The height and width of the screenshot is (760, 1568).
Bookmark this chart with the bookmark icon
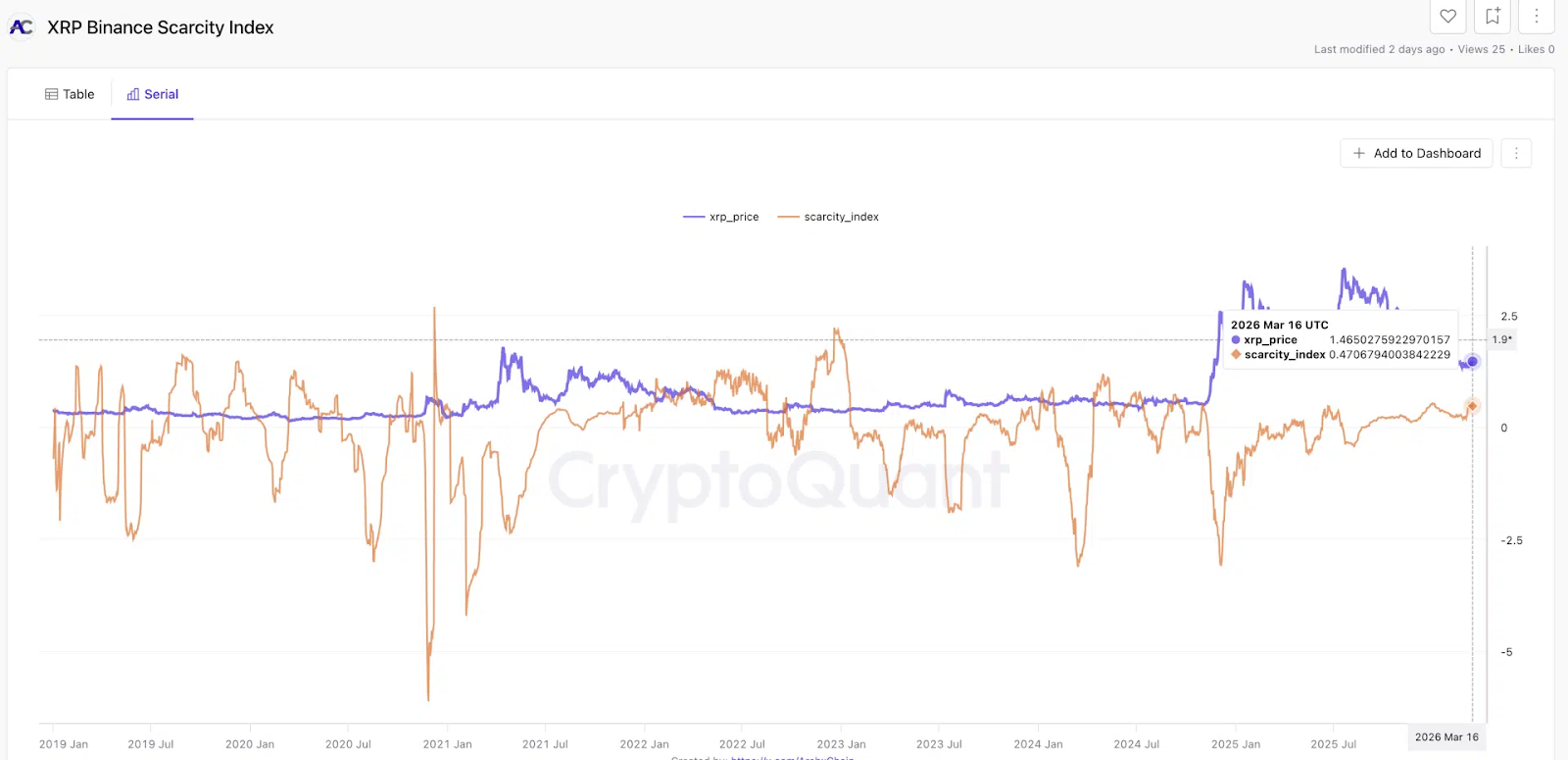coord(1492,16)
